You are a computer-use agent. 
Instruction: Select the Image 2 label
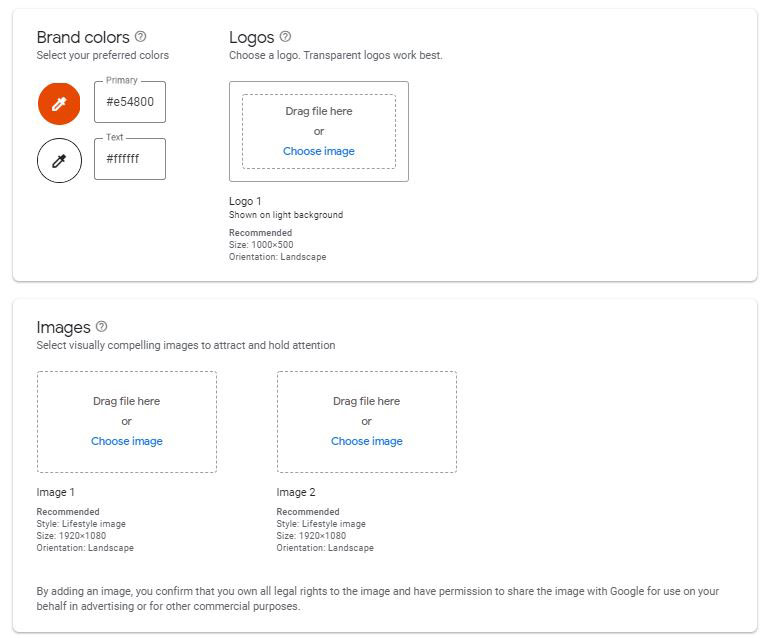(295, 492)
